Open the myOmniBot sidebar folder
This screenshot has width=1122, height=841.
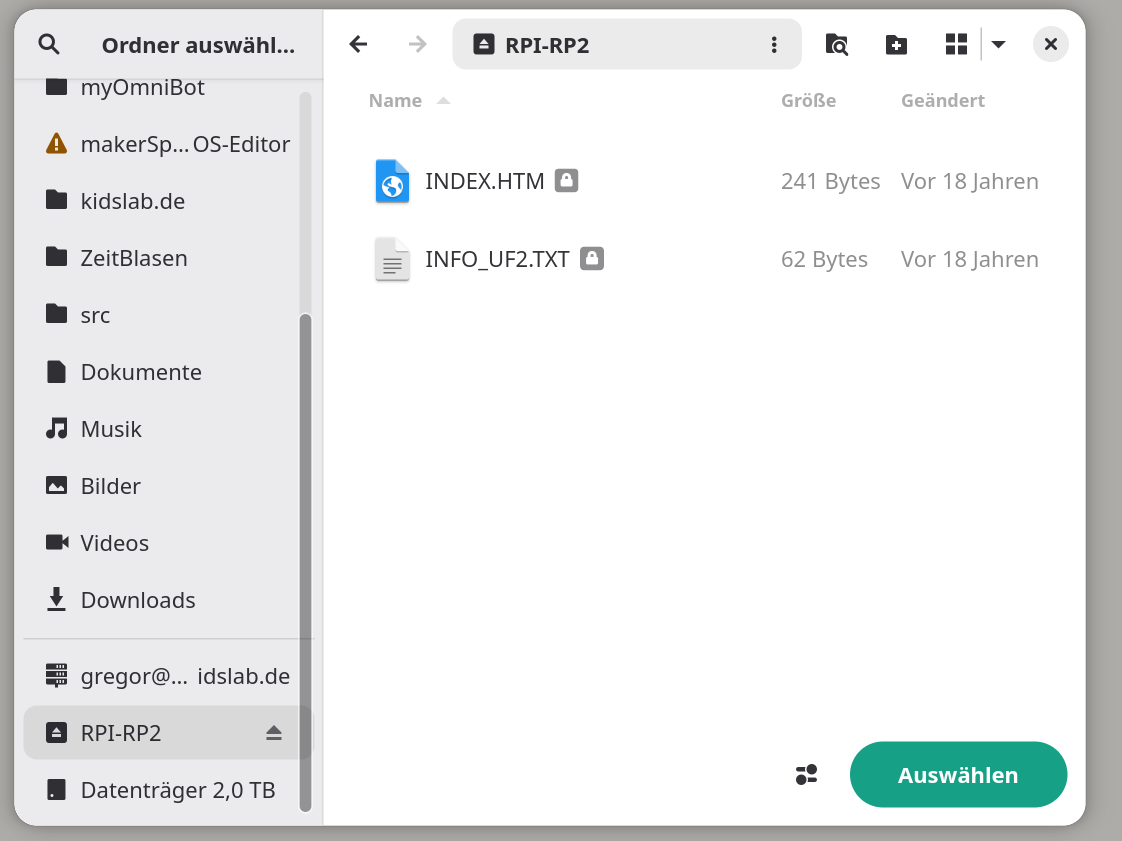168,87
